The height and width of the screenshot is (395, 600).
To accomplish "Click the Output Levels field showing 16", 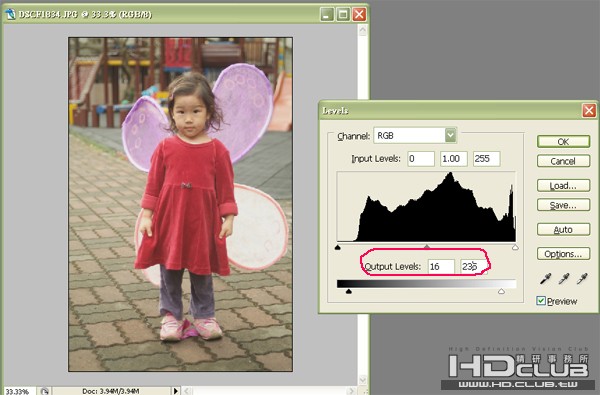I will (441, 266).
